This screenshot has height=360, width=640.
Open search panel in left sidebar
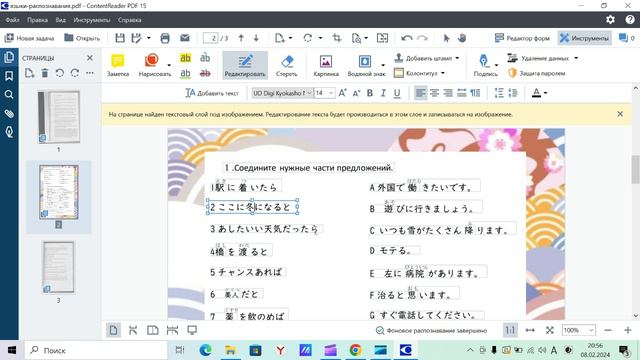(x=9, y=95)
